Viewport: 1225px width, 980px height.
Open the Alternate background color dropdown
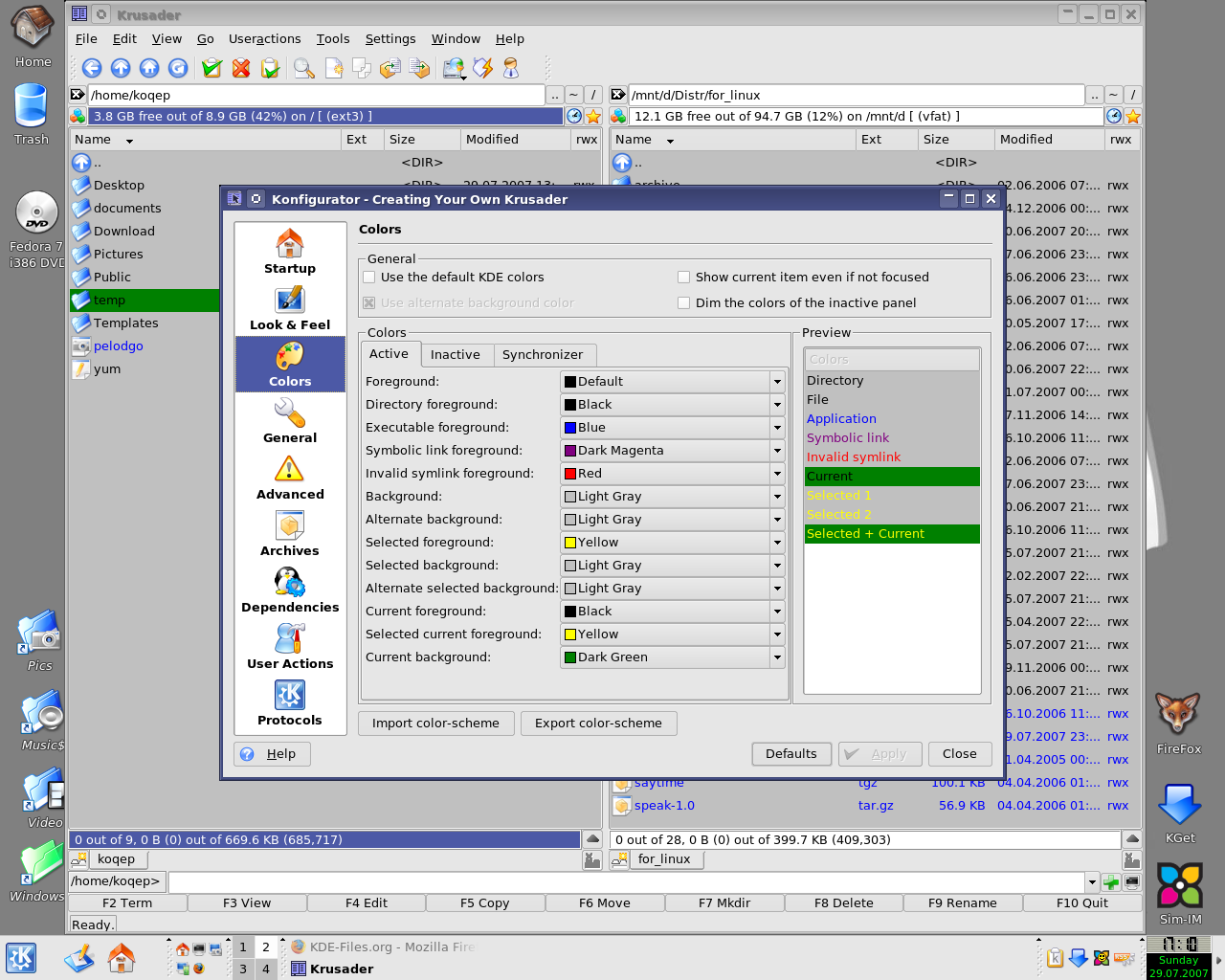673,520
